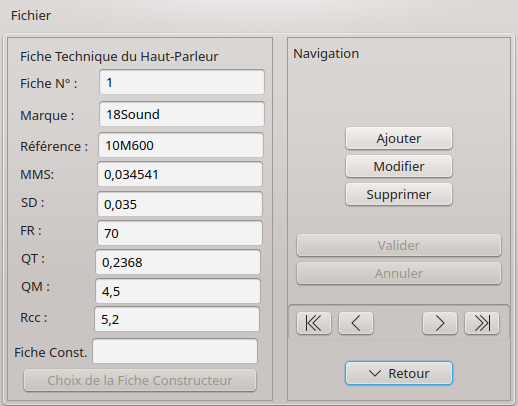518x406 pixels.
Task: Focus the QT field showing 0,2368
Action: click(x=178, y=262)
